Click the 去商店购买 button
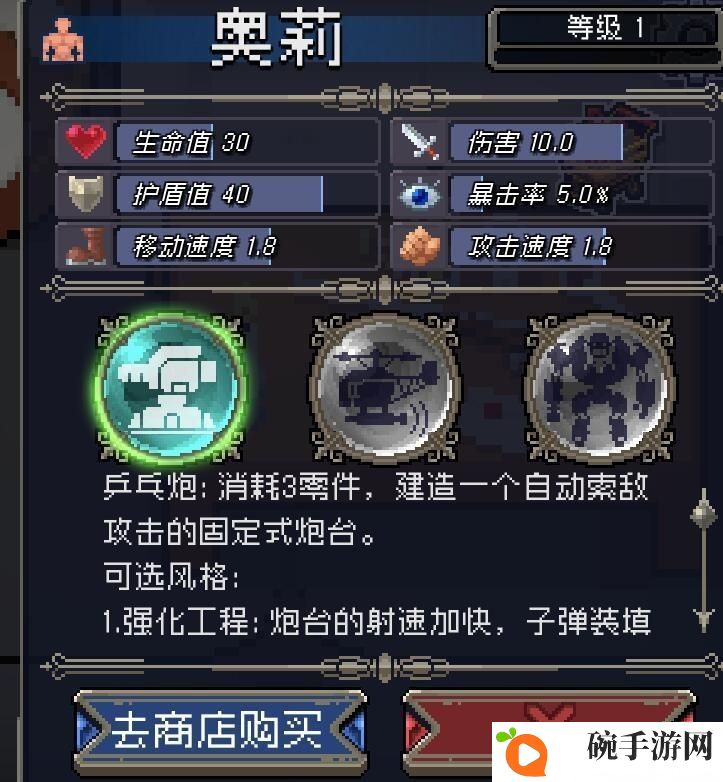Viewport: 723px width, 782px height. click(220, 731)
